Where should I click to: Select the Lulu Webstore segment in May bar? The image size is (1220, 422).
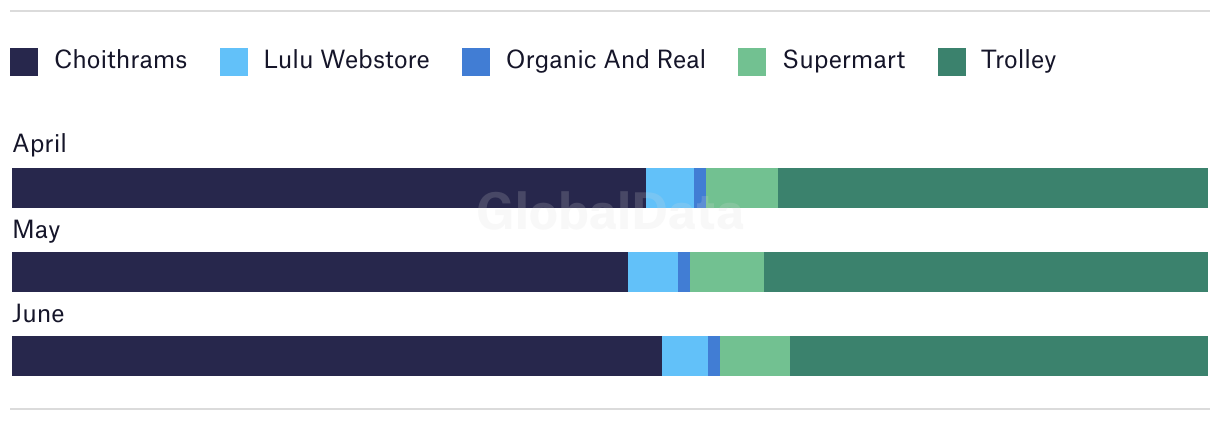(653, 272)
